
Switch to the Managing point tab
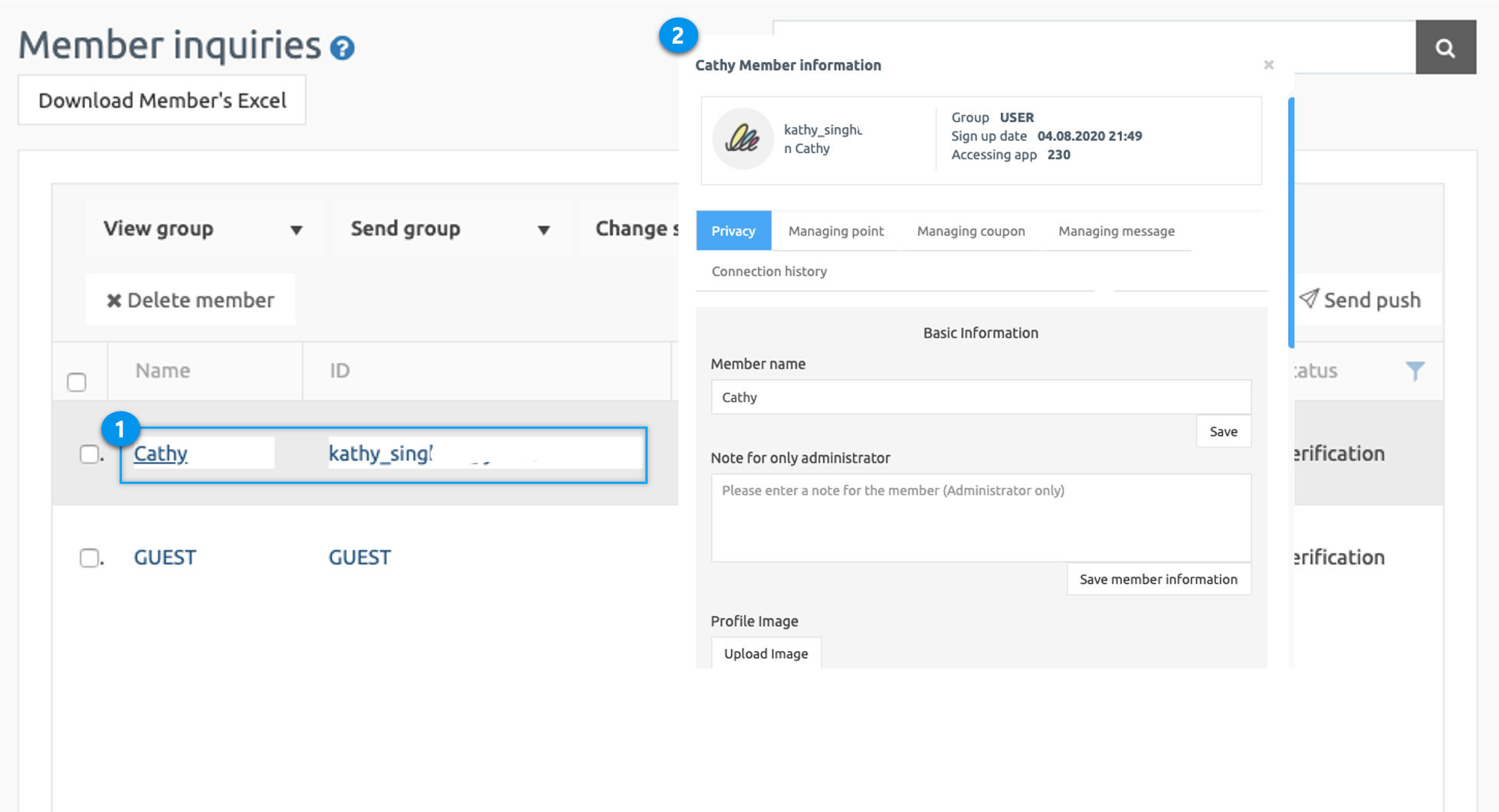pos(835,231)
